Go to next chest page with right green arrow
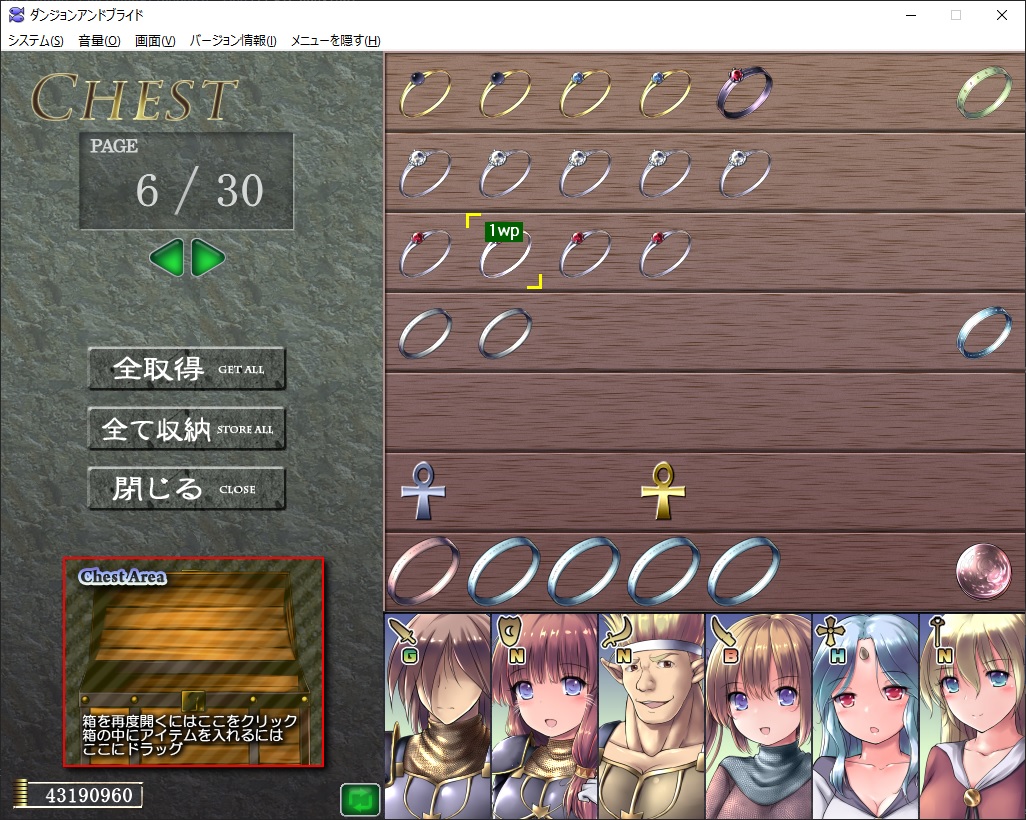 coord(209,258)
